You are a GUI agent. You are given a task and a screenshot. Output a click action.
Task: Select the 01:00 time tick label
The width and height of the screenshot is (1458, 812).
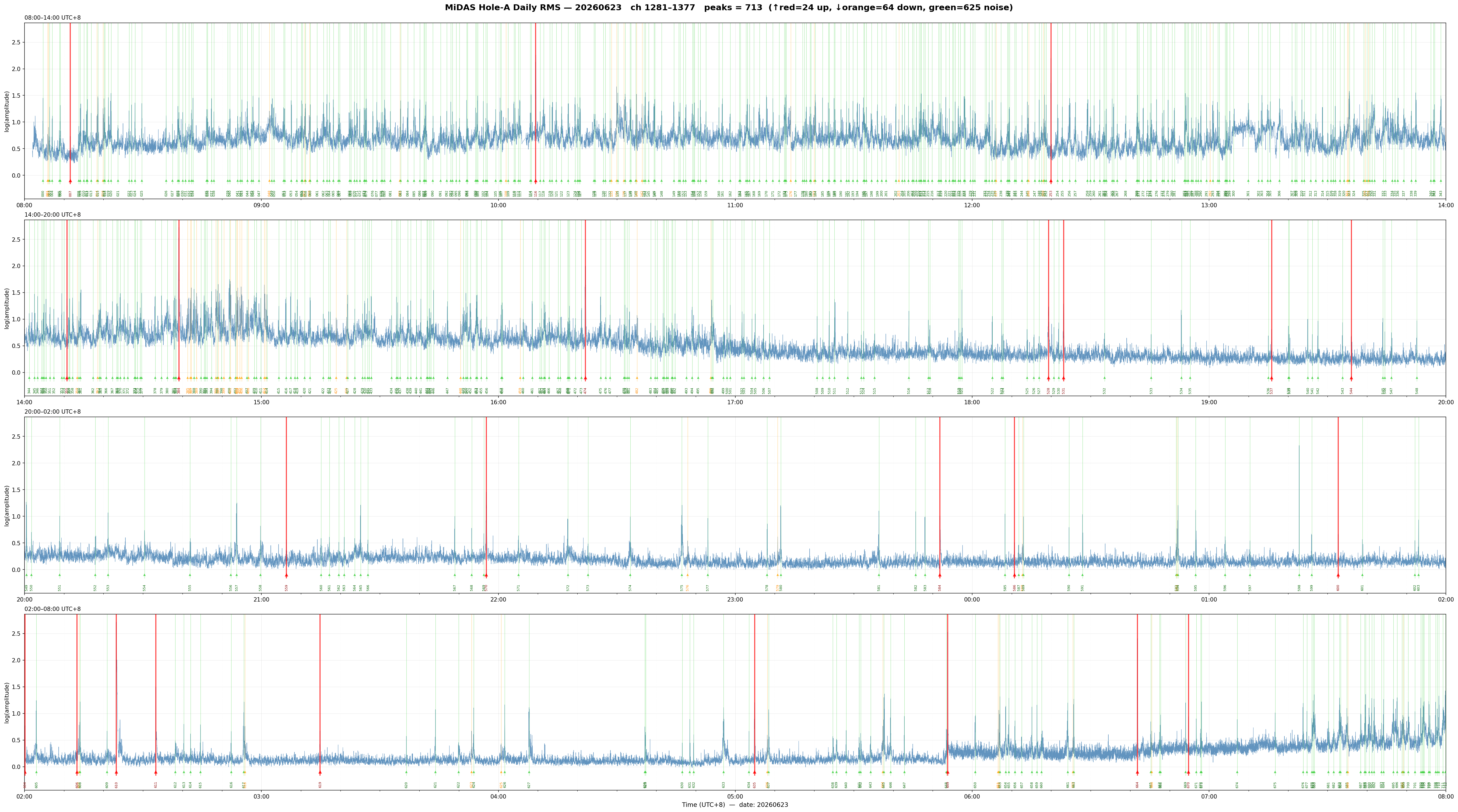click(1208, 599)
